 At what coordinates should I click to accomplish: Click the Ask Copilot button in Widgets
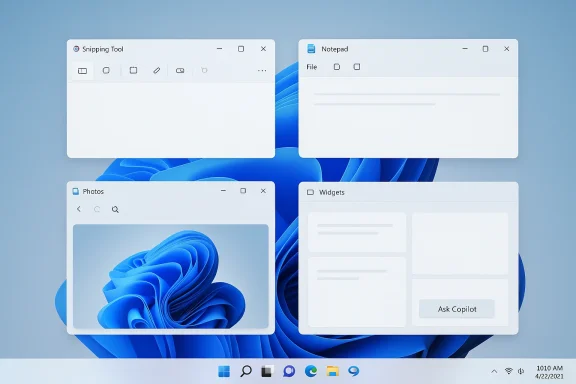[457, 309]
